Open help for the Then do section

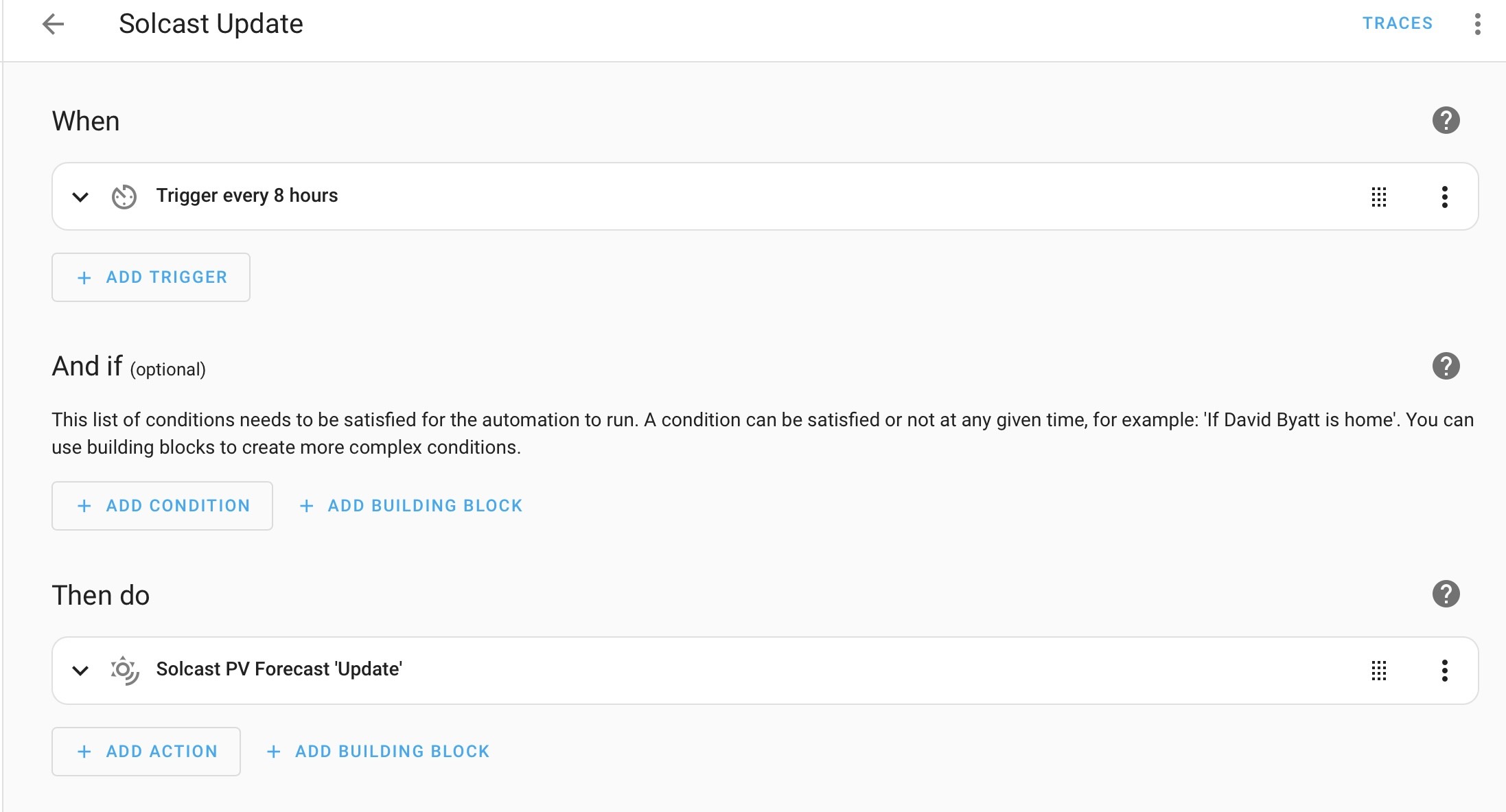click(1446, 594)
